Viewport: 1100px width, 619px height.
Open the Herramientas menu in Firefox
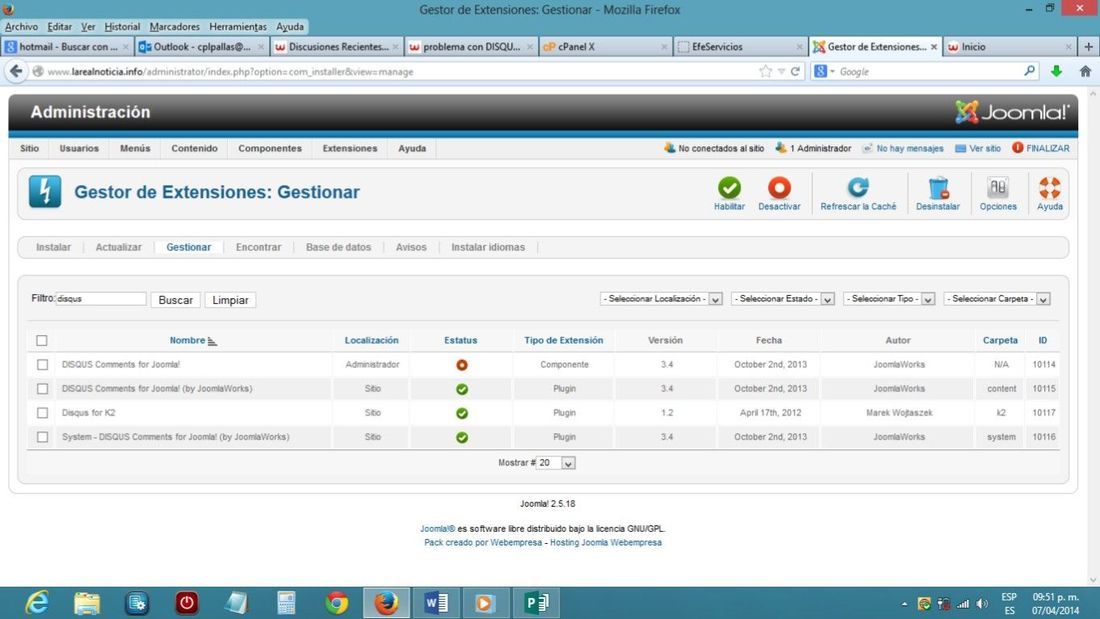coord(238,27)
